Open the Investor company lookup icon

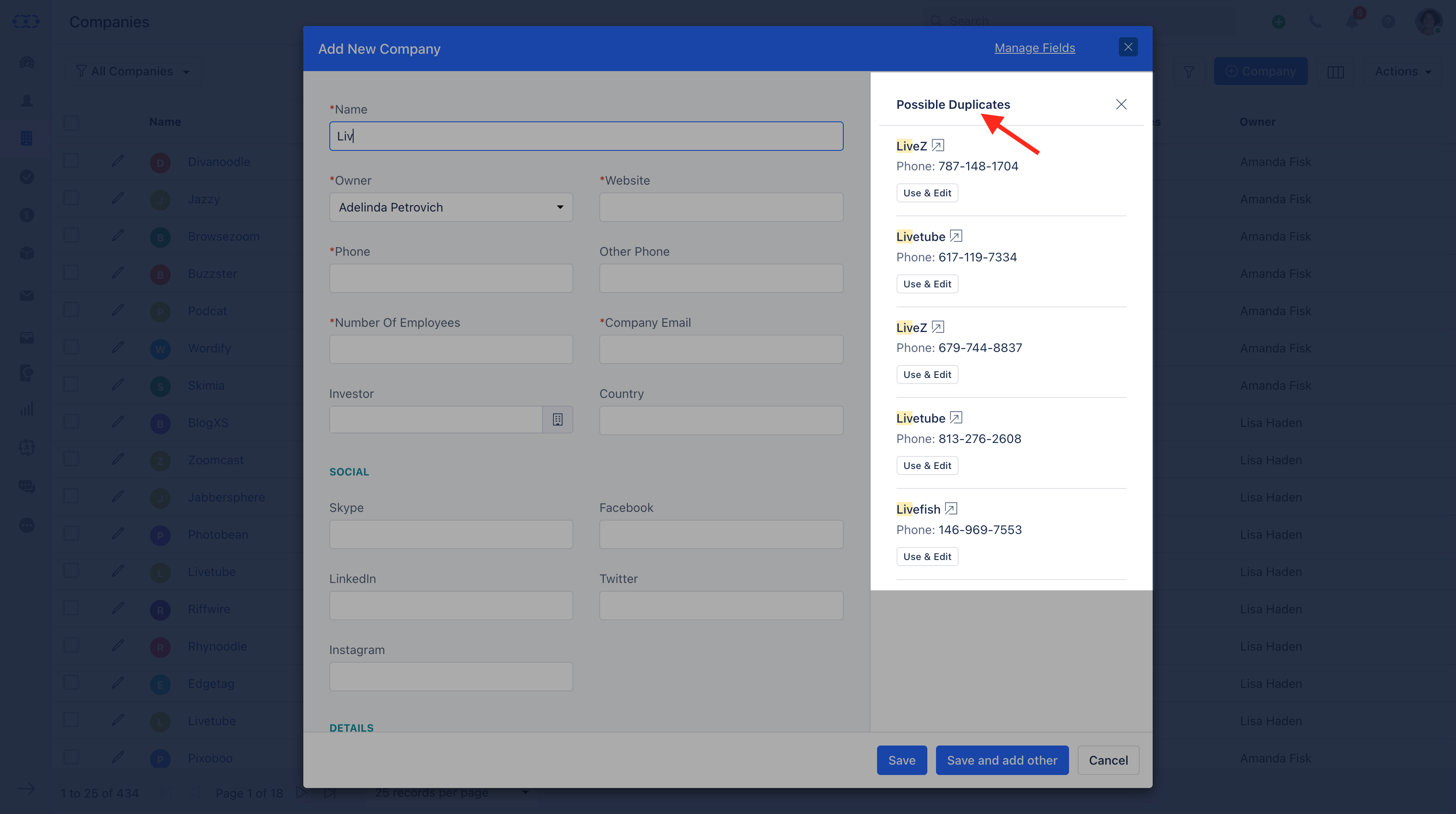(x=557, y=420)
